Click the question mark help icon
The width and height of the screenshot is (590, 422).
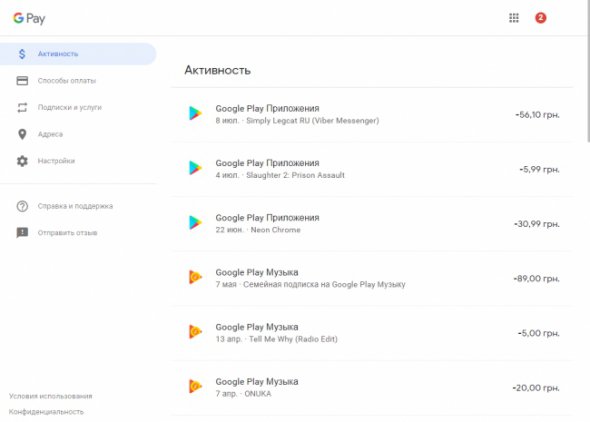22,206
